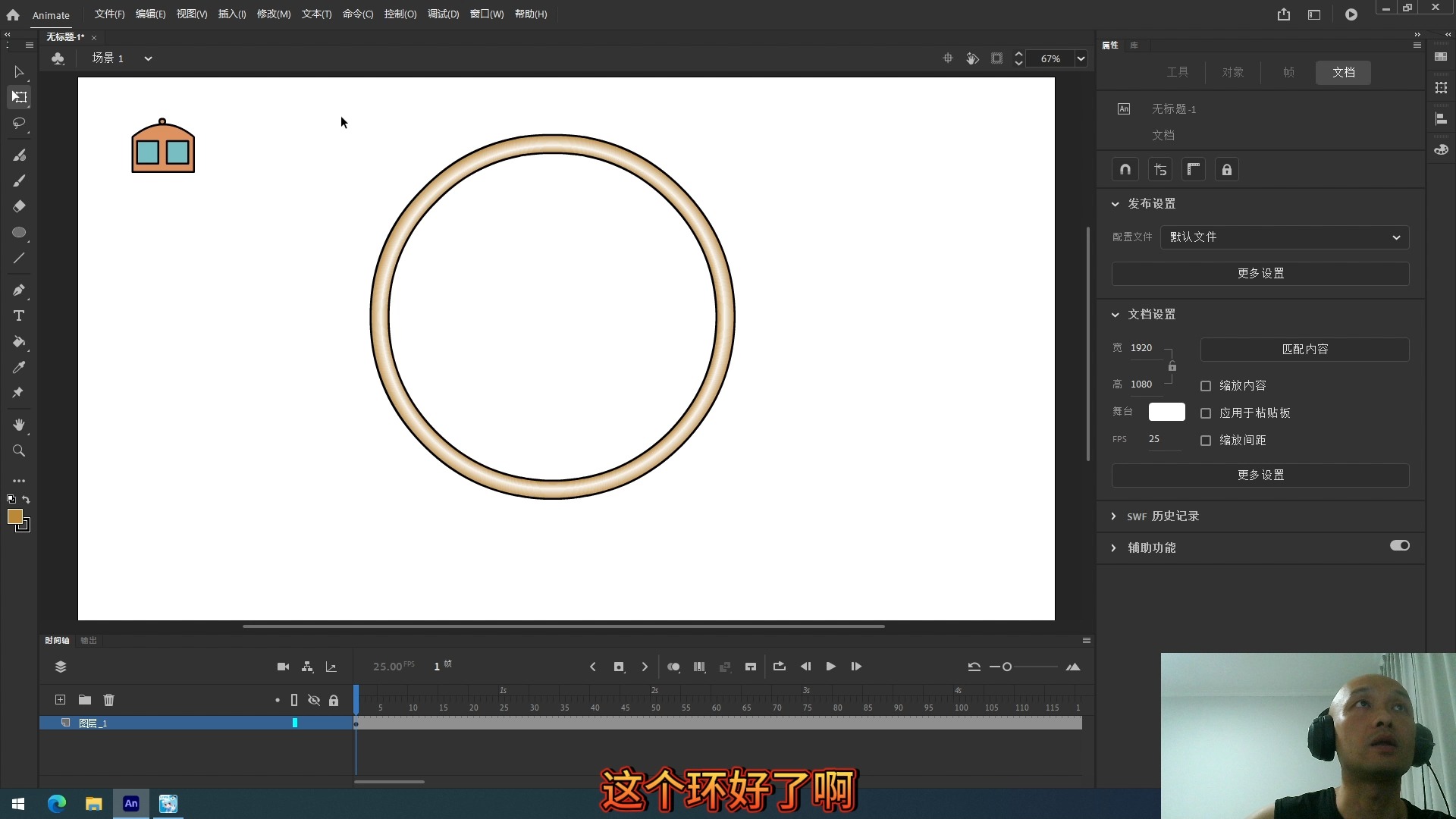The image size is (1456, 819).
Task: Expand the SWF 历史记录 section
Action: [1113, 516]
